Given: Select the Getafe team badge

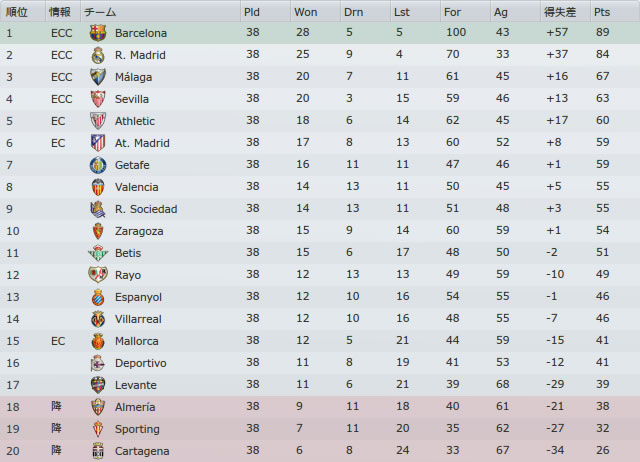Looking at the screenshot, I should [x=98, y=165].
